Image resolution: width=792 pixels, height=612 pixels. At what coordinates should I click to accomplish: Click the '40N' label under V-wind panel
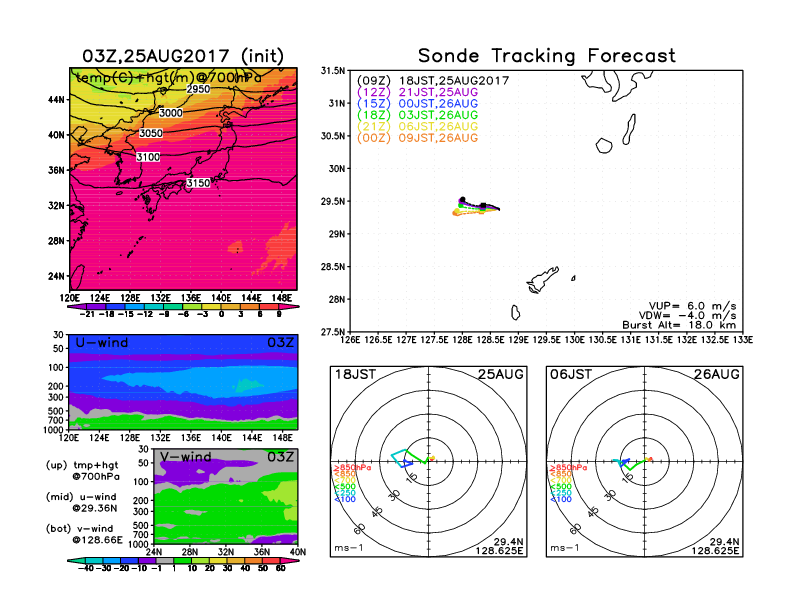coord(298,551)
